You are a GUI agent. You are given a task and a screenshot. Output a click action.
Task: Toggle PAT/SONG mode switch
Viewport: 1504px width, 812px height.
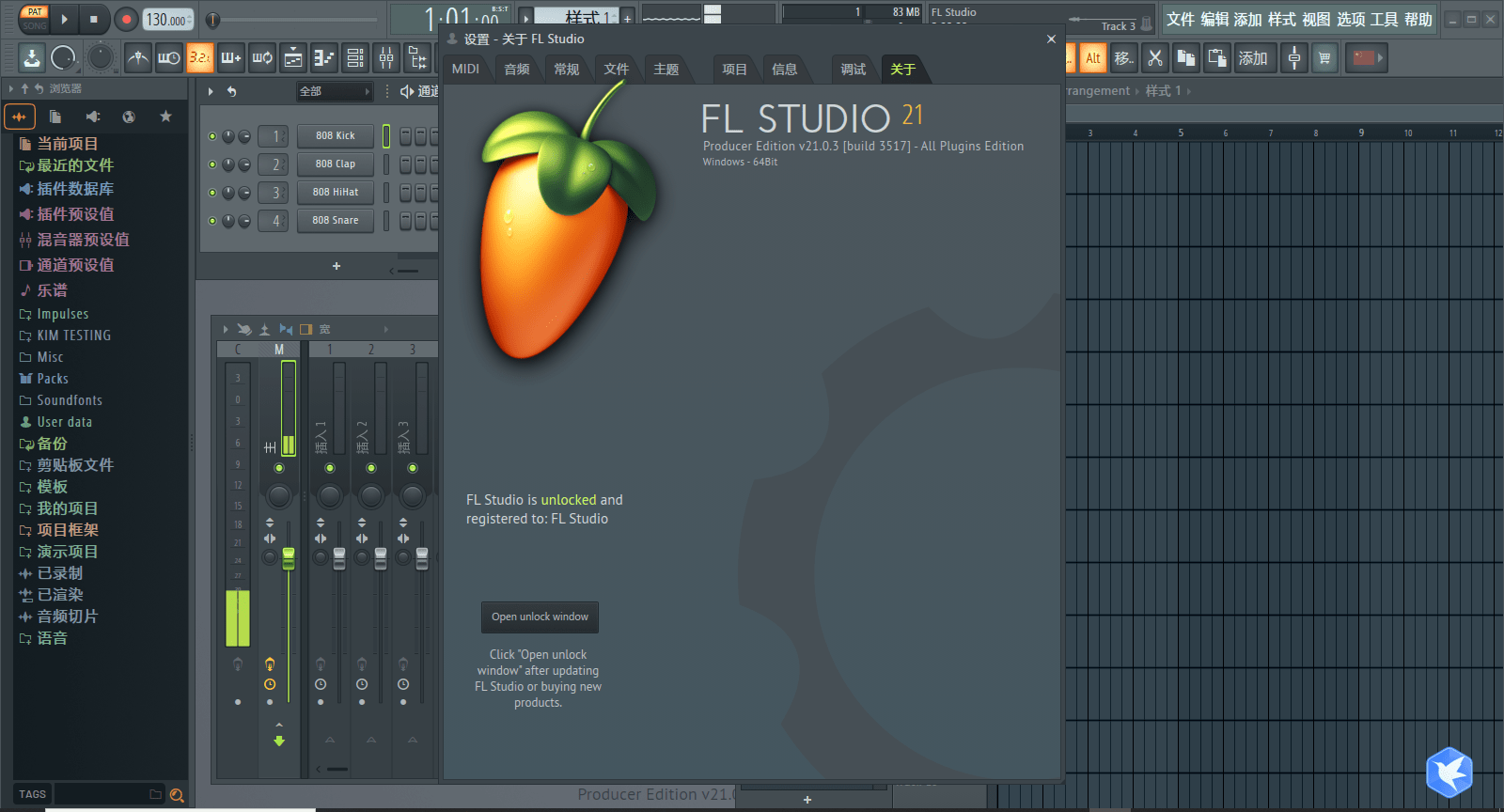click(35, 19)
